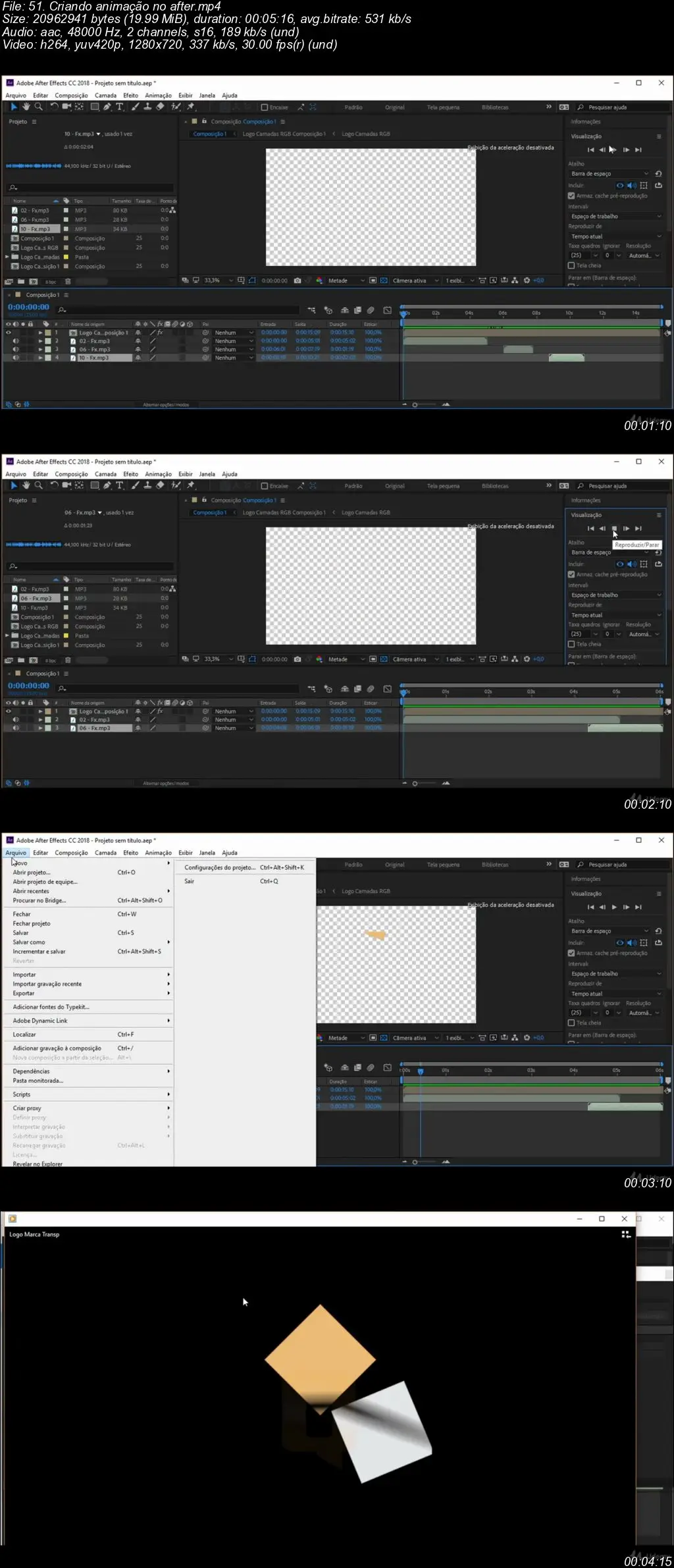Reset shortcut icon beside Barra de espaço, 00:01:10 frame
The width and height of the screenshot is (674, 1568).
658,174
